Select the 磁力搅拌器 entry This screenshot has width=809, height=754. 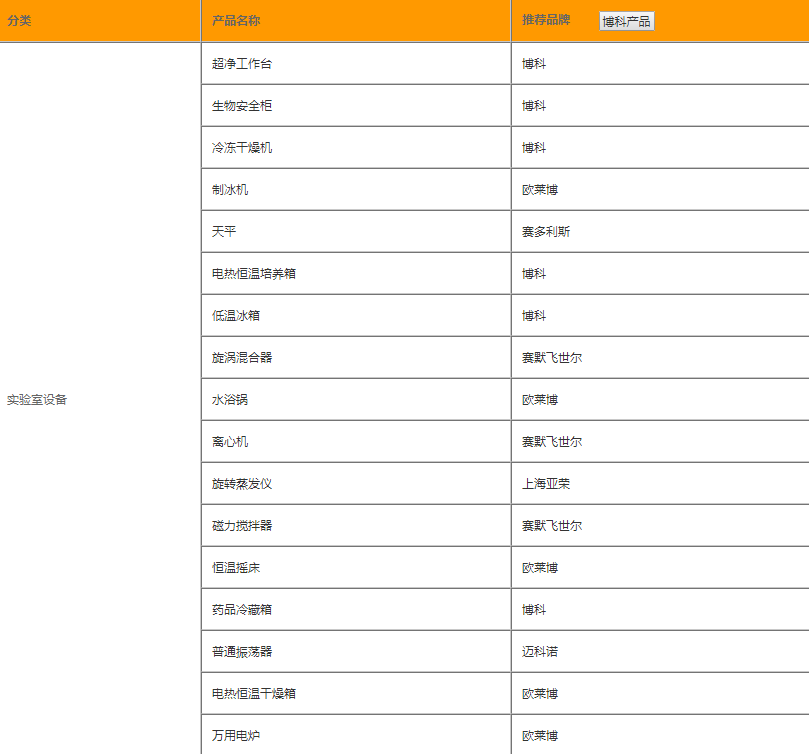[240, 524]
